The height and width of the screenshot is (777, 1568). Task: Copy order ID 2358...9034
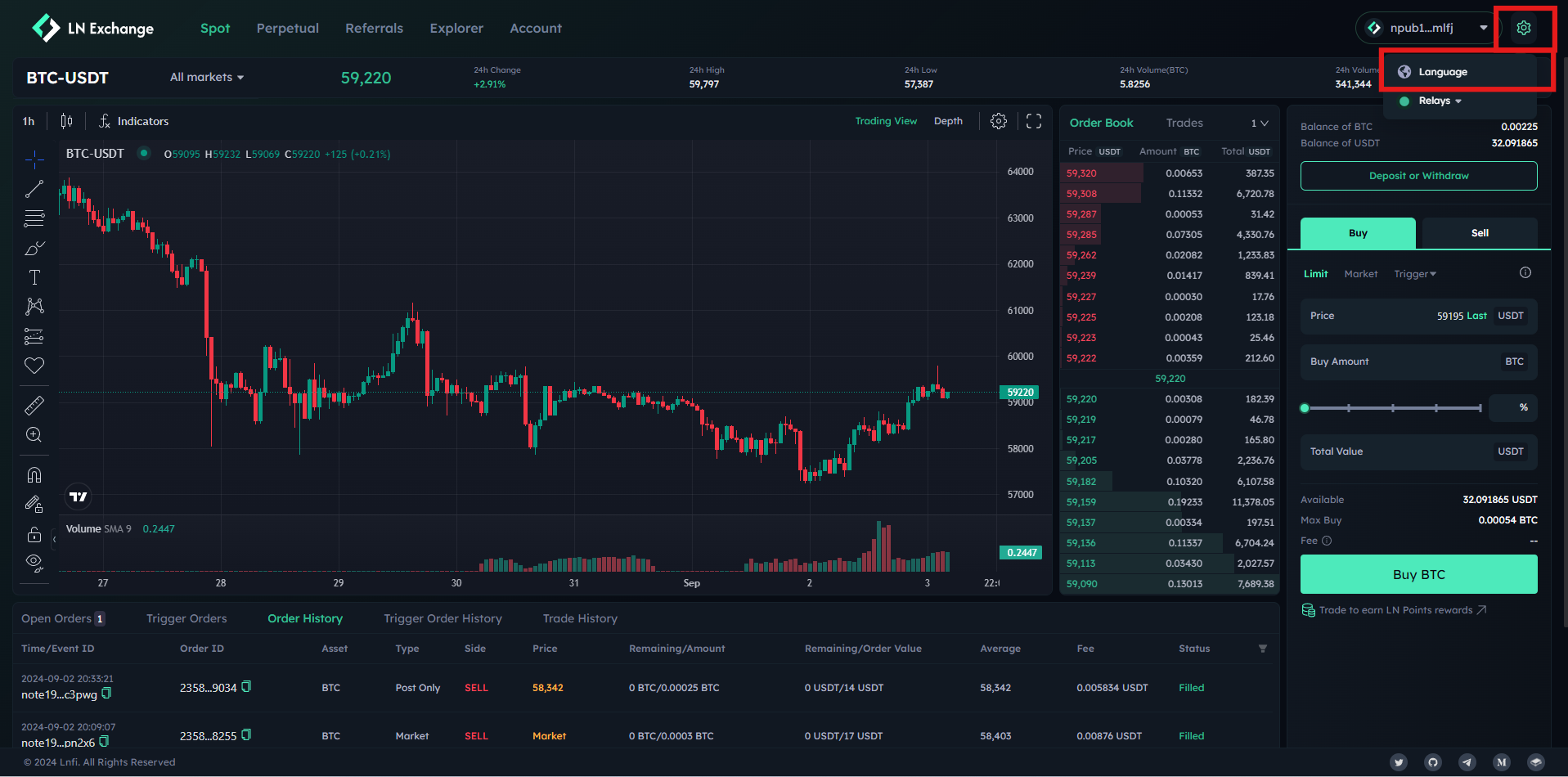click(x=246, y=687)
